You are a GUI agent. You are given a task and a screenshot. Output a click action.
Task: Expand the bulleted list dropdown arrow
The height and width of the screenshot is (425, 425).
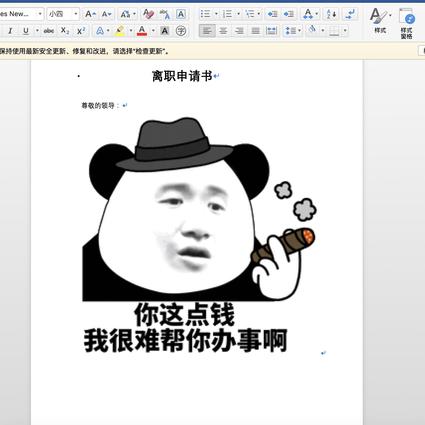216,14
